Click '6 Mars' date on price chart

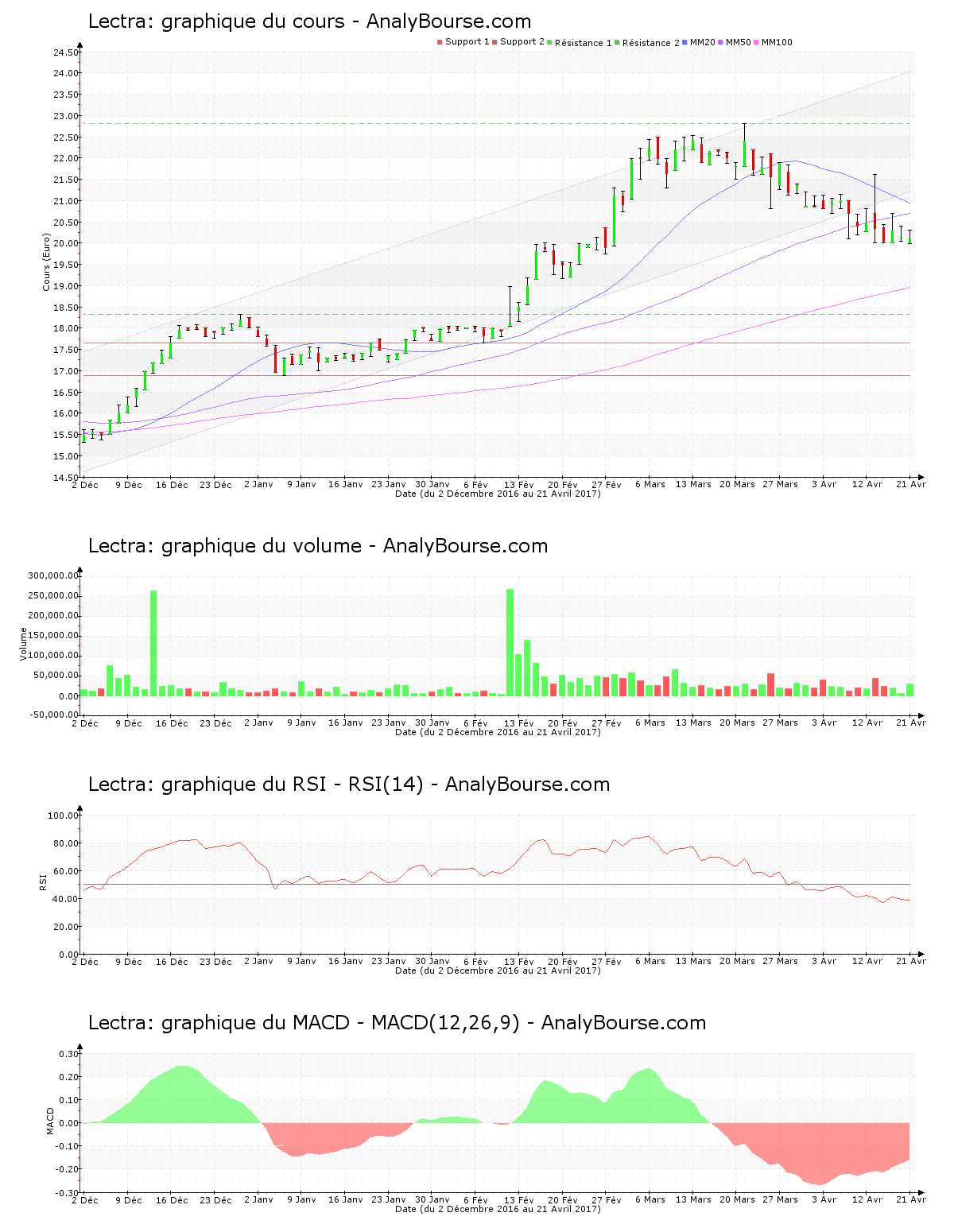point(650,484)
